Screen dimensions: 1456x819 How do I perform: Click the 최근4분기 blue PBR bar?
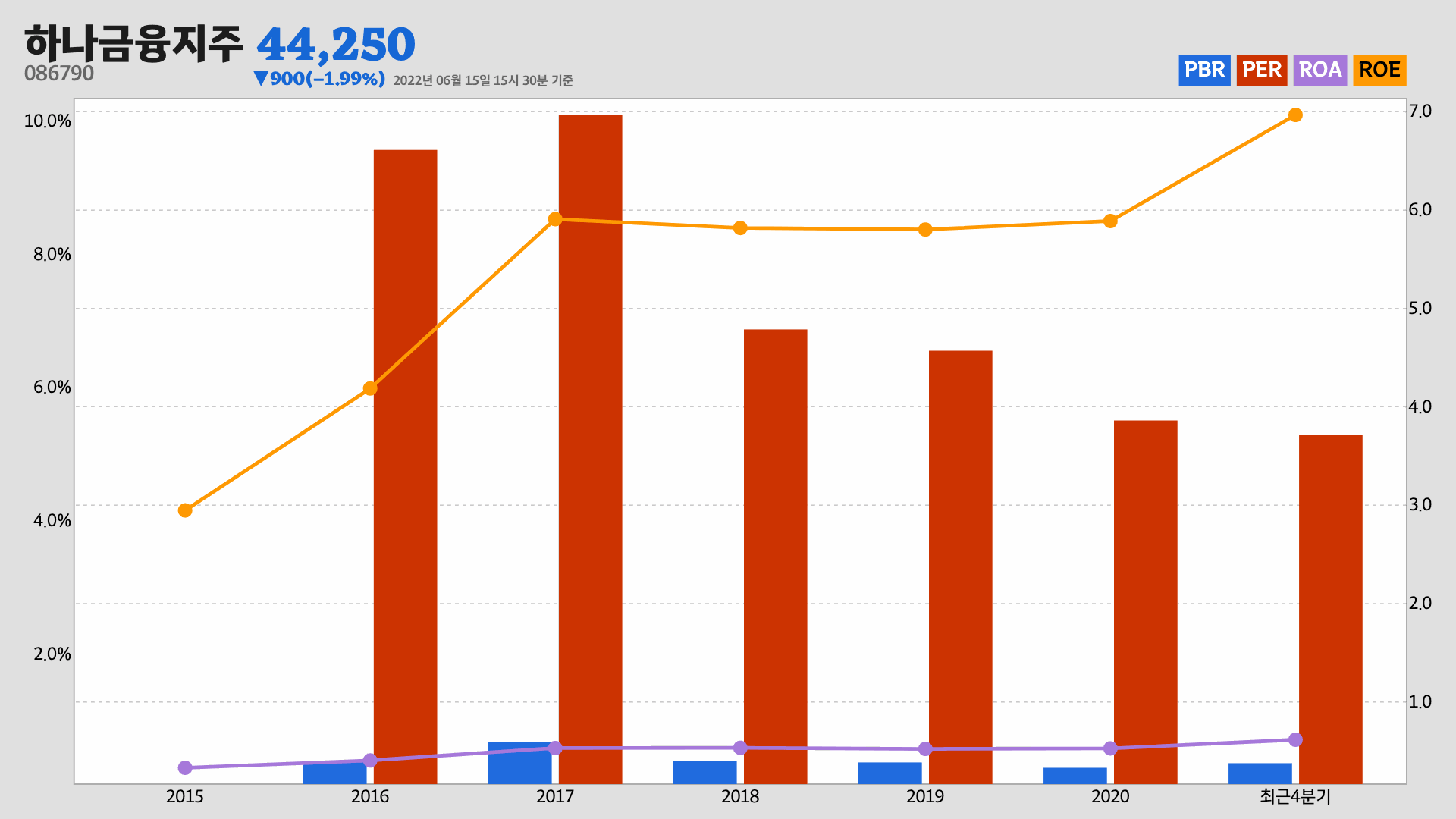point(1260,773)
